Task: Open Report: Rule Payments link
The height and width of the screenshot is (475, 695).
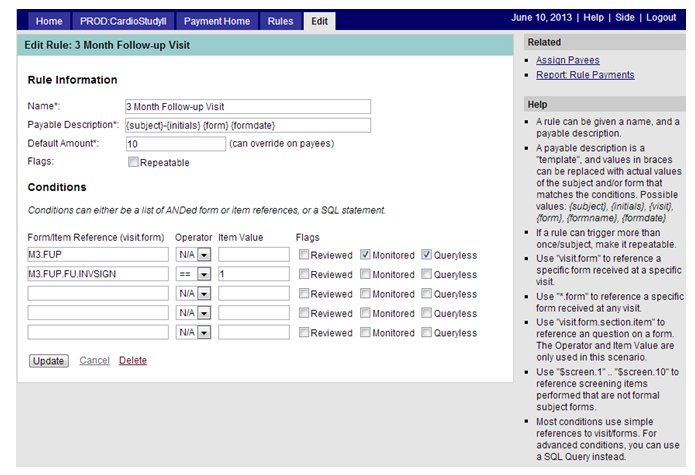Action: [584, 74]
